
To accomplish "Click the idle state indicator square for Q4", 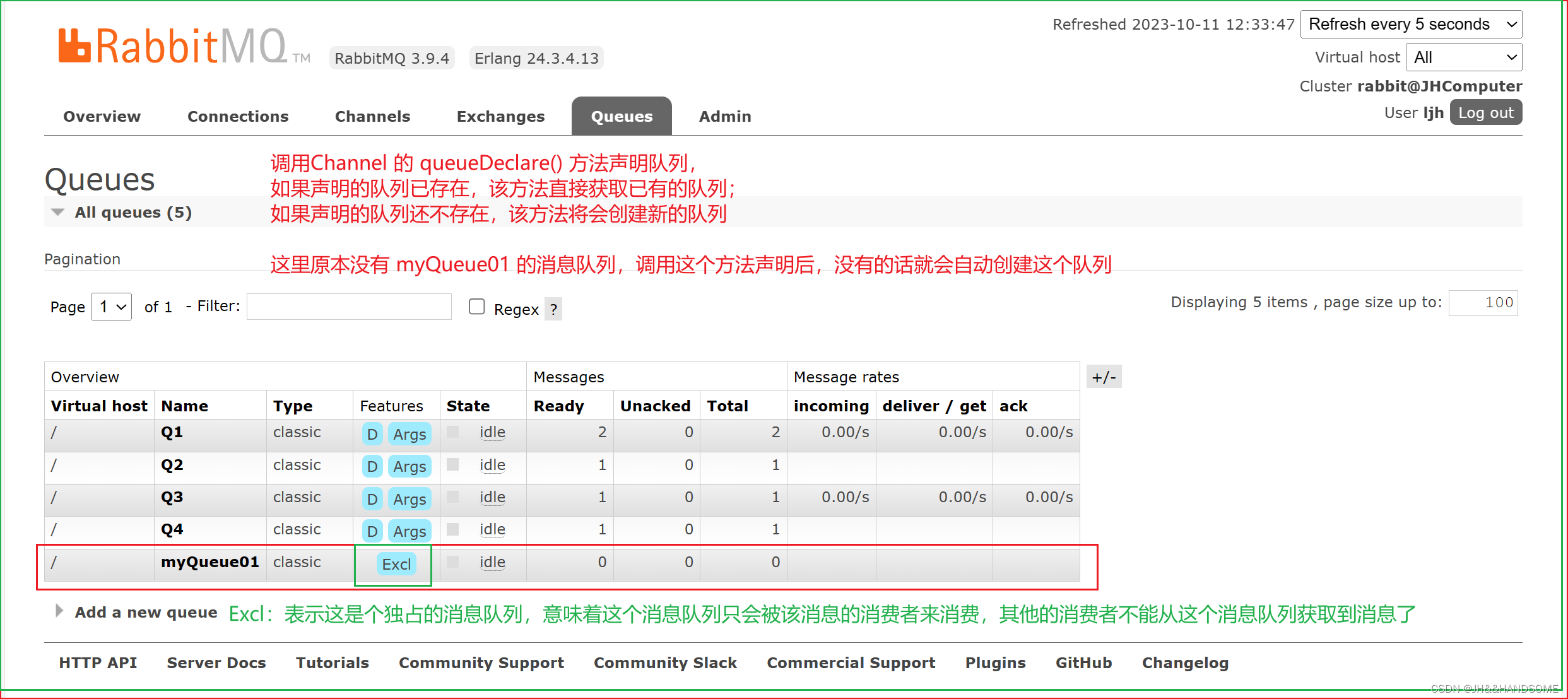I will click(x=452, y=529).
